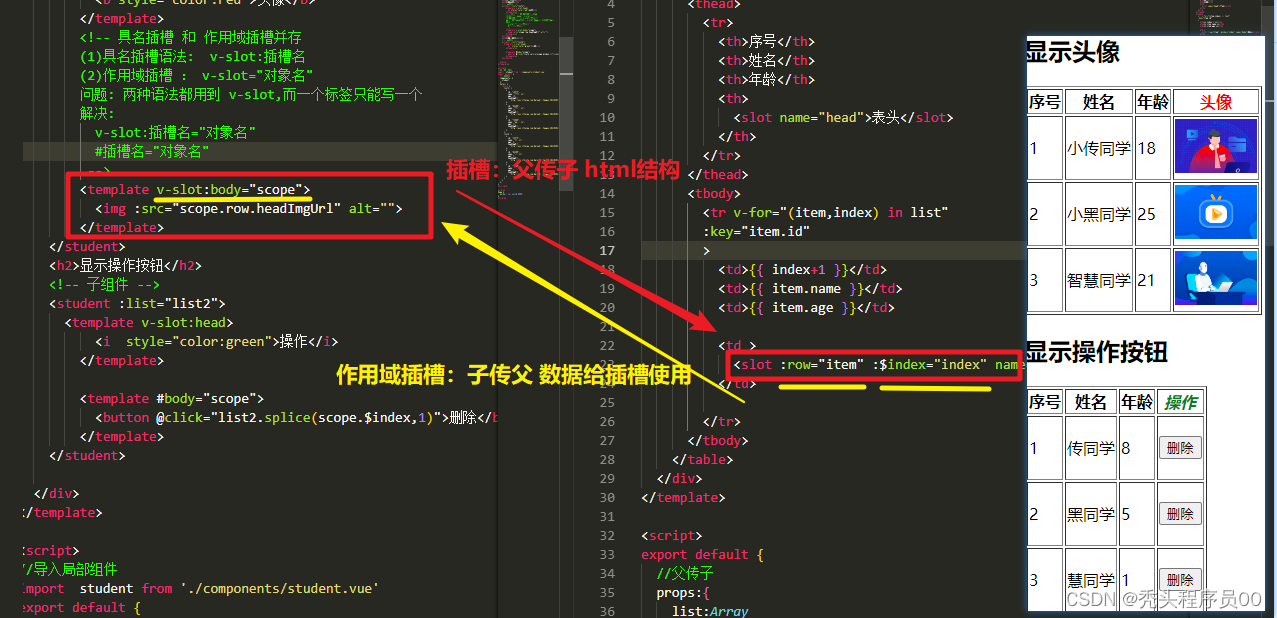Click the red 头像 column header
1277x618 pixels.
(x=1215, y=101)
